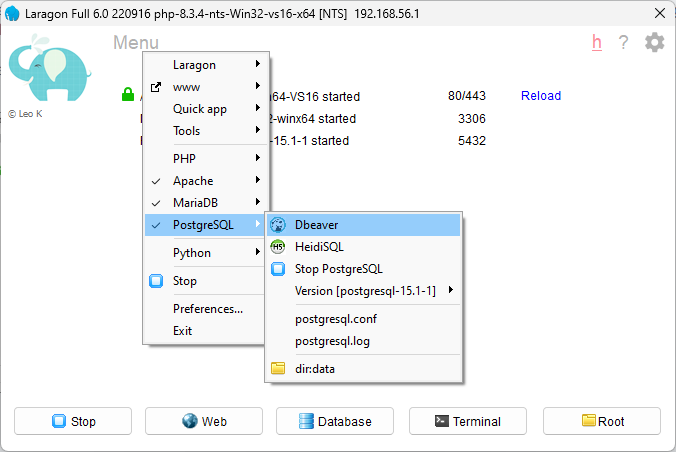Toggle the Apache checkmark menu item
Screen dimensions: 676x452
pyautogui.click(x=193, y=181)
